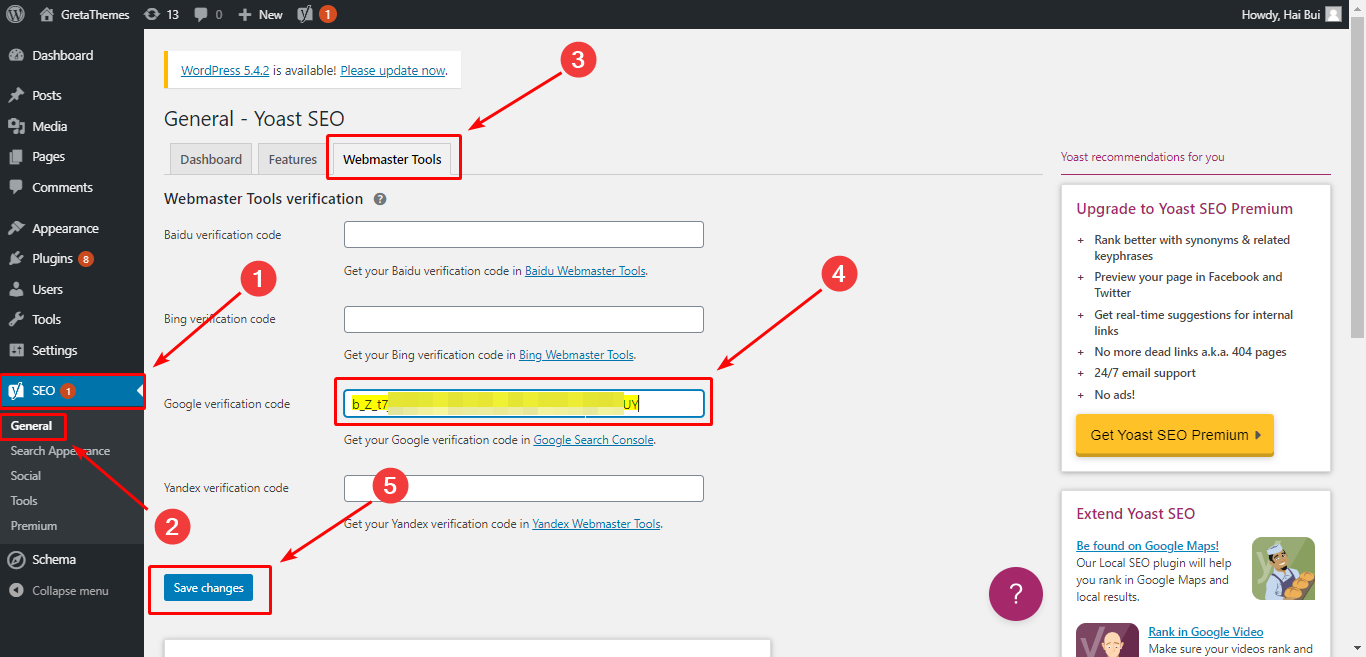Select Search Appearance in the SEO submenu
Screen dimensions: 1366x657
(x=59, y=450)
